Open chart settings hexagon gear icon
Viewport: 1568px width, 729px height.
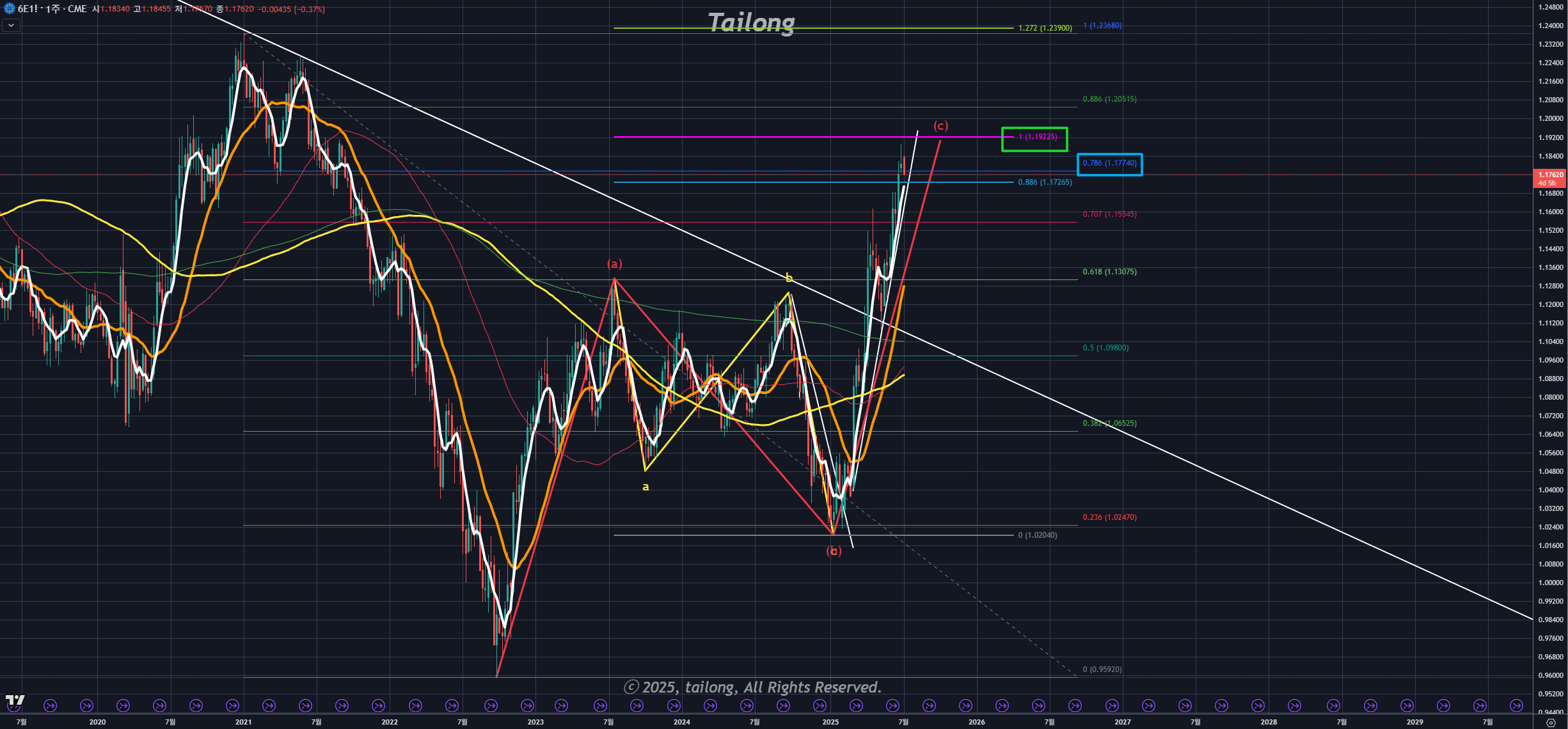[x=1550, y=723]
